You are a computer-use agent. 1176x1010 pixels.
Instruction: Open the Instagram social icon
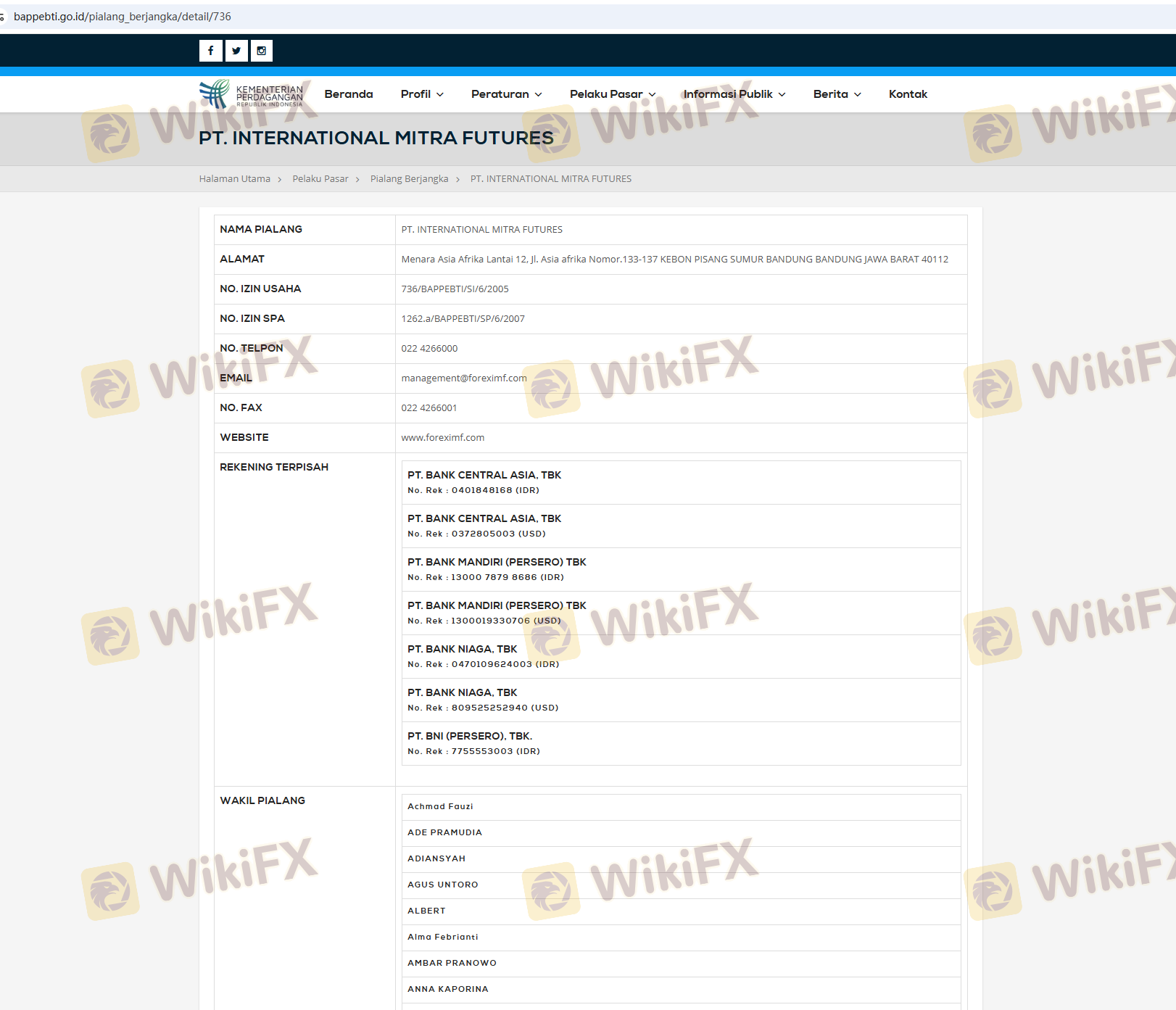click(x=262, y=51)
